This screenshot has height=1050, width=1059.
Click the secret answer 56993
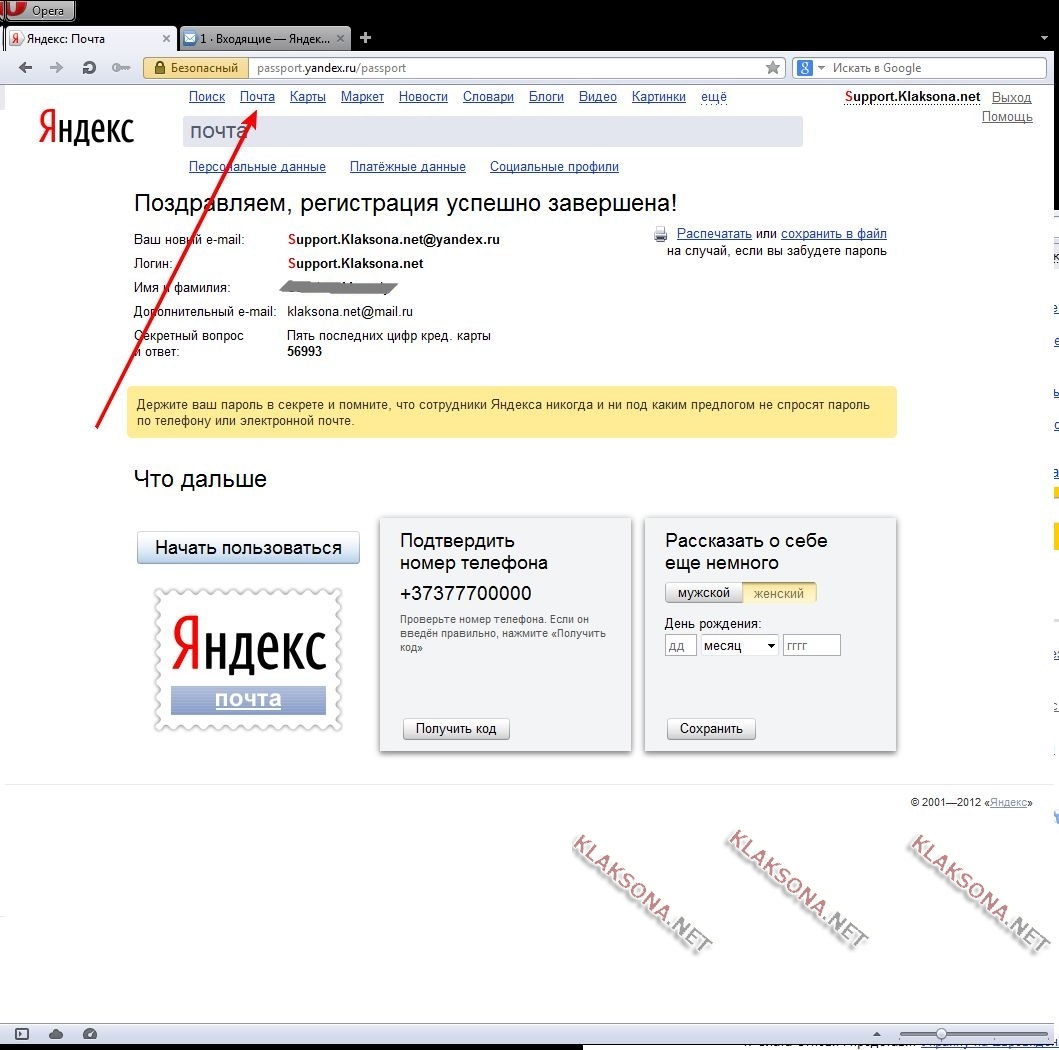point(305,351)
